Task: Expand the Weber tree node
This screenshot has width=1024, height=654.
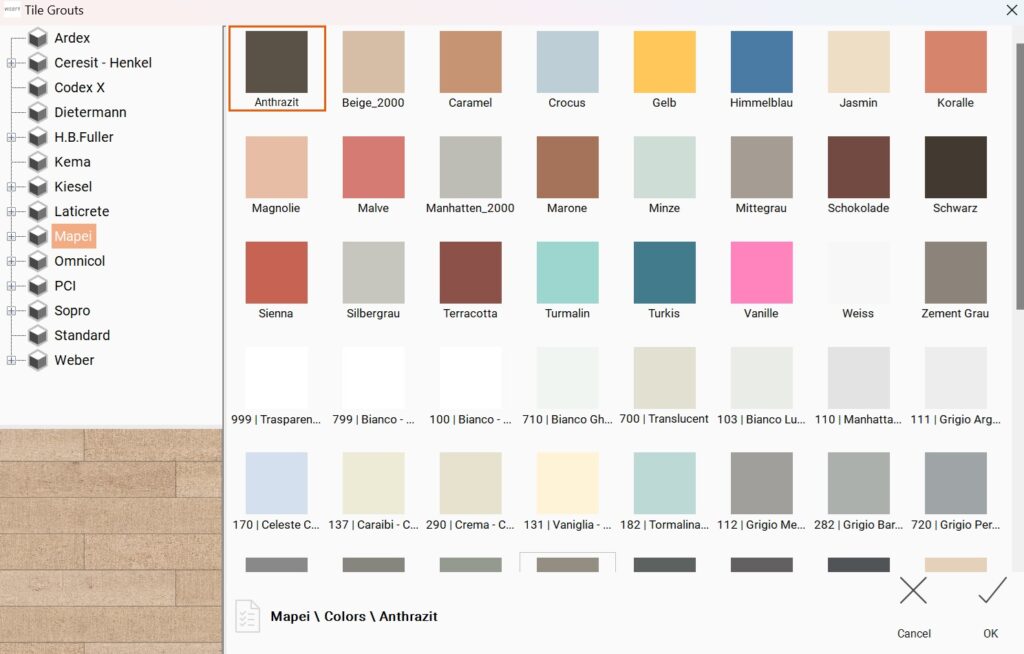Action: tap(11, 360)
